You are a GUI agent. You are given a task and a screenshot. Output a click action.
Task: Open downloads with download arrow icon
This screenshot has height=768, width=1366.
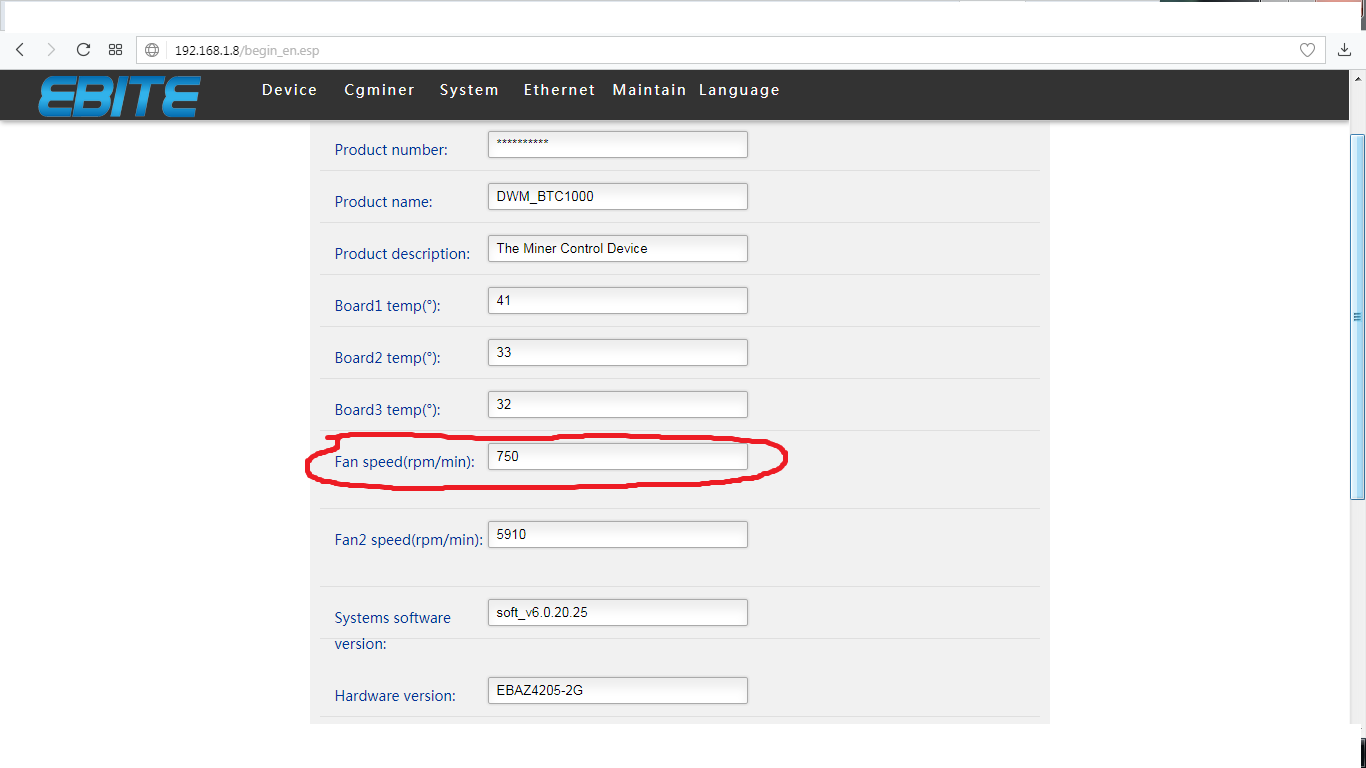(1345, 50)
